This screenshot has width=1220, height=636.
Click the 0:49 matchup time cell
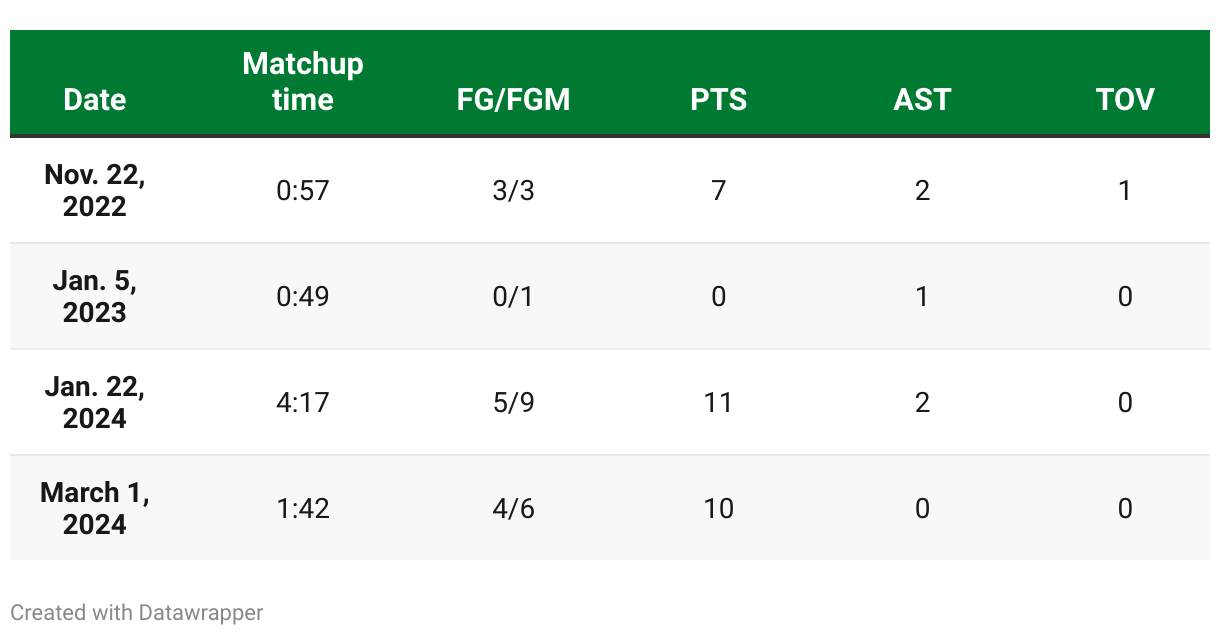tap(302, 296)
